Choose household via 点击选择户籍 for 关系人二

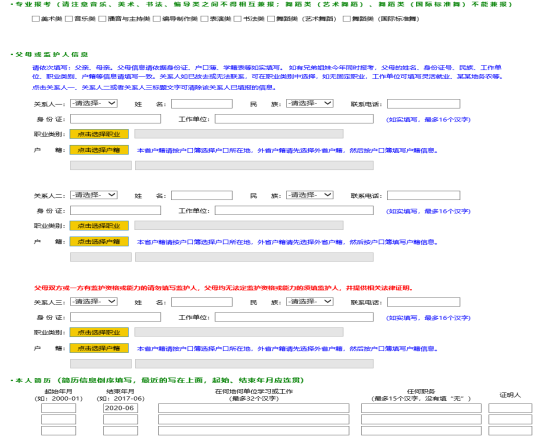point(99,241)
